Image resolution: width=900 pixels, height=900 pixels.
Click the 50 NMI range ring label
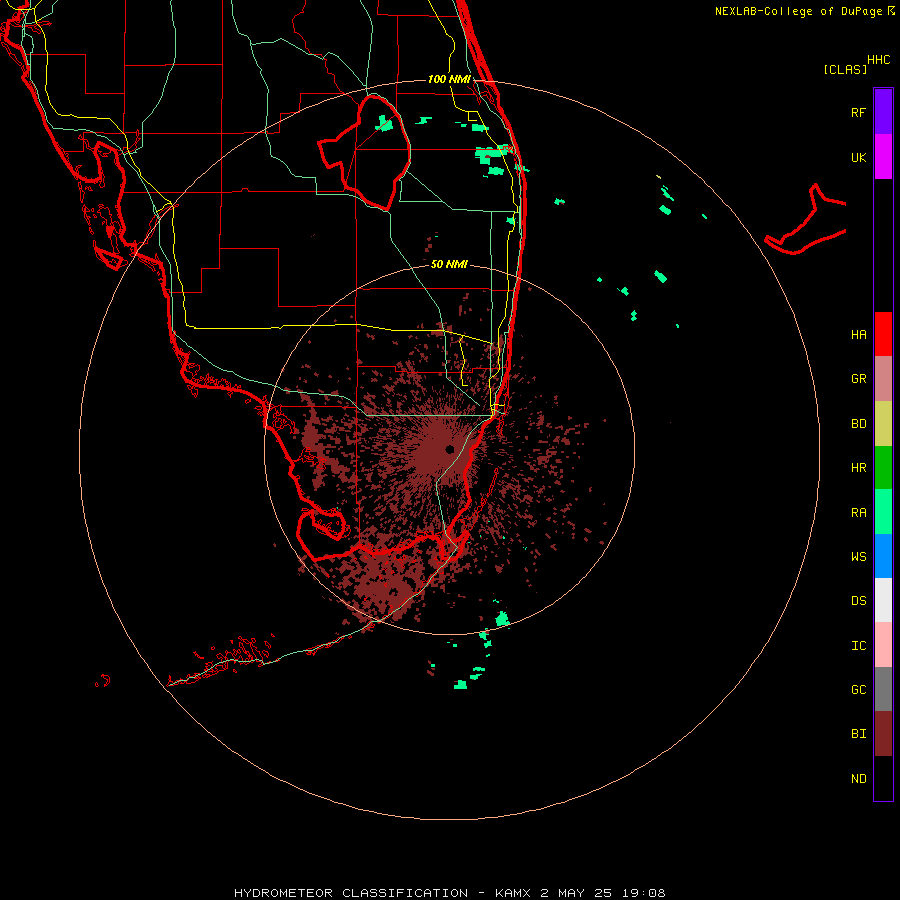click(449, 264)
